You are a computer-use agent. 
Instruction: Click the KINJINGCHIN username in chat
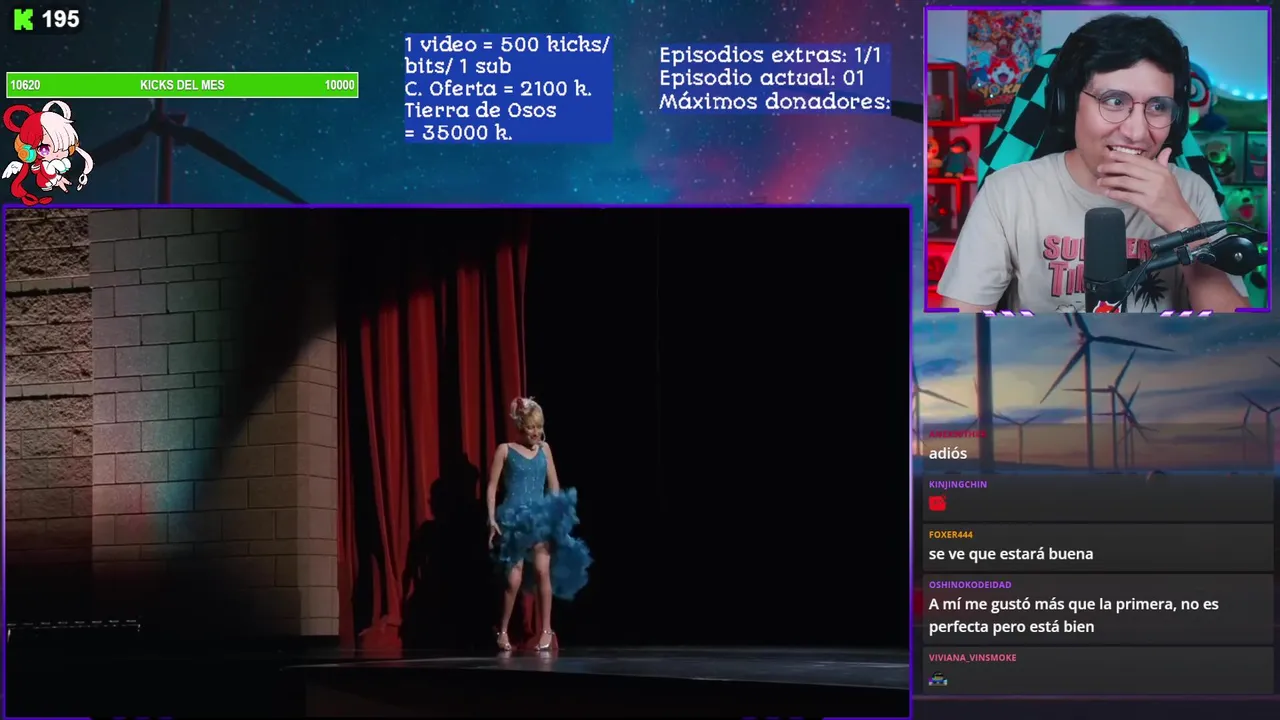pyautogui.click(x=958, y=484)
